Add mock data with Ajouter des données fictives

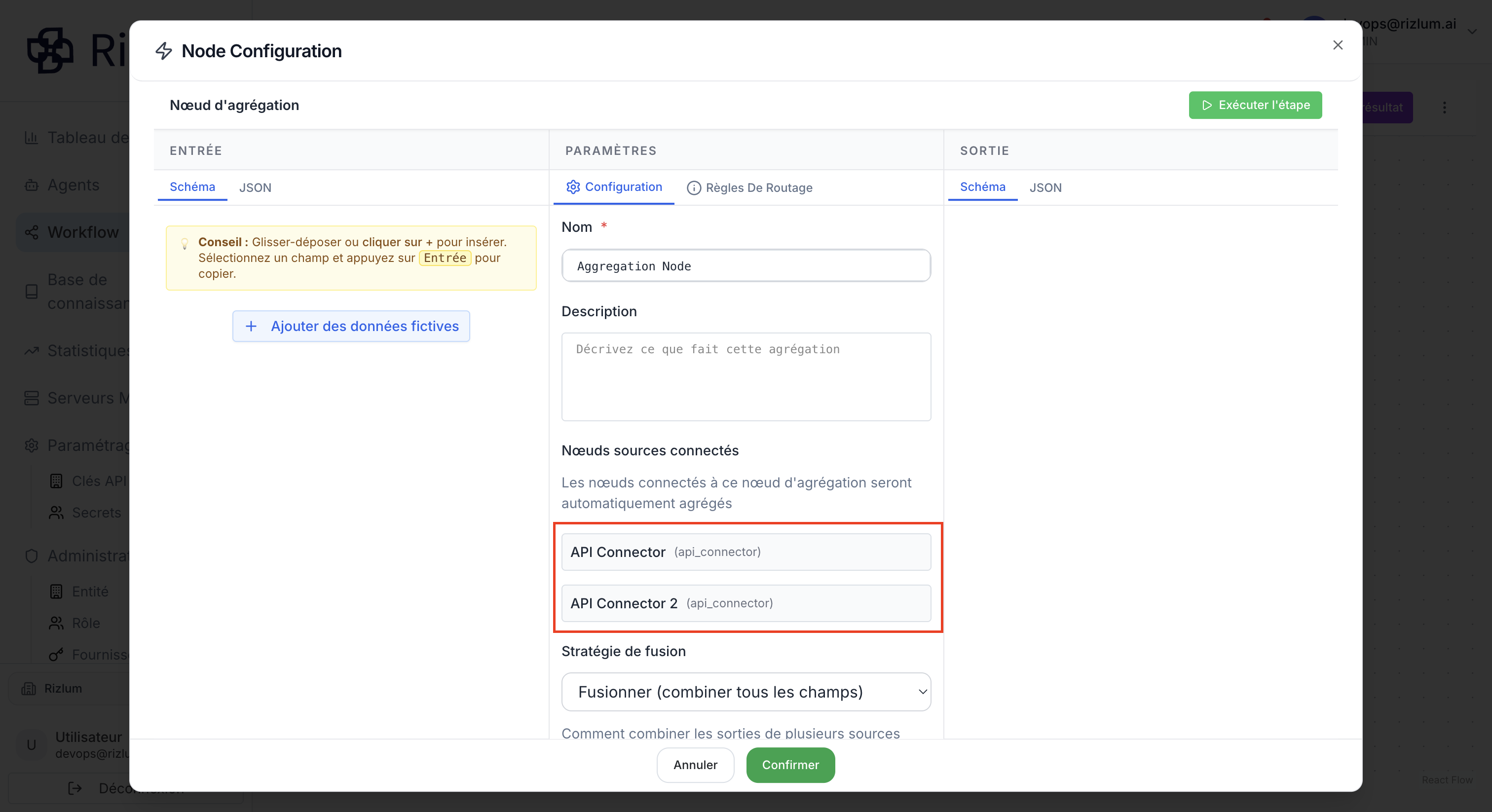point(351,326)
